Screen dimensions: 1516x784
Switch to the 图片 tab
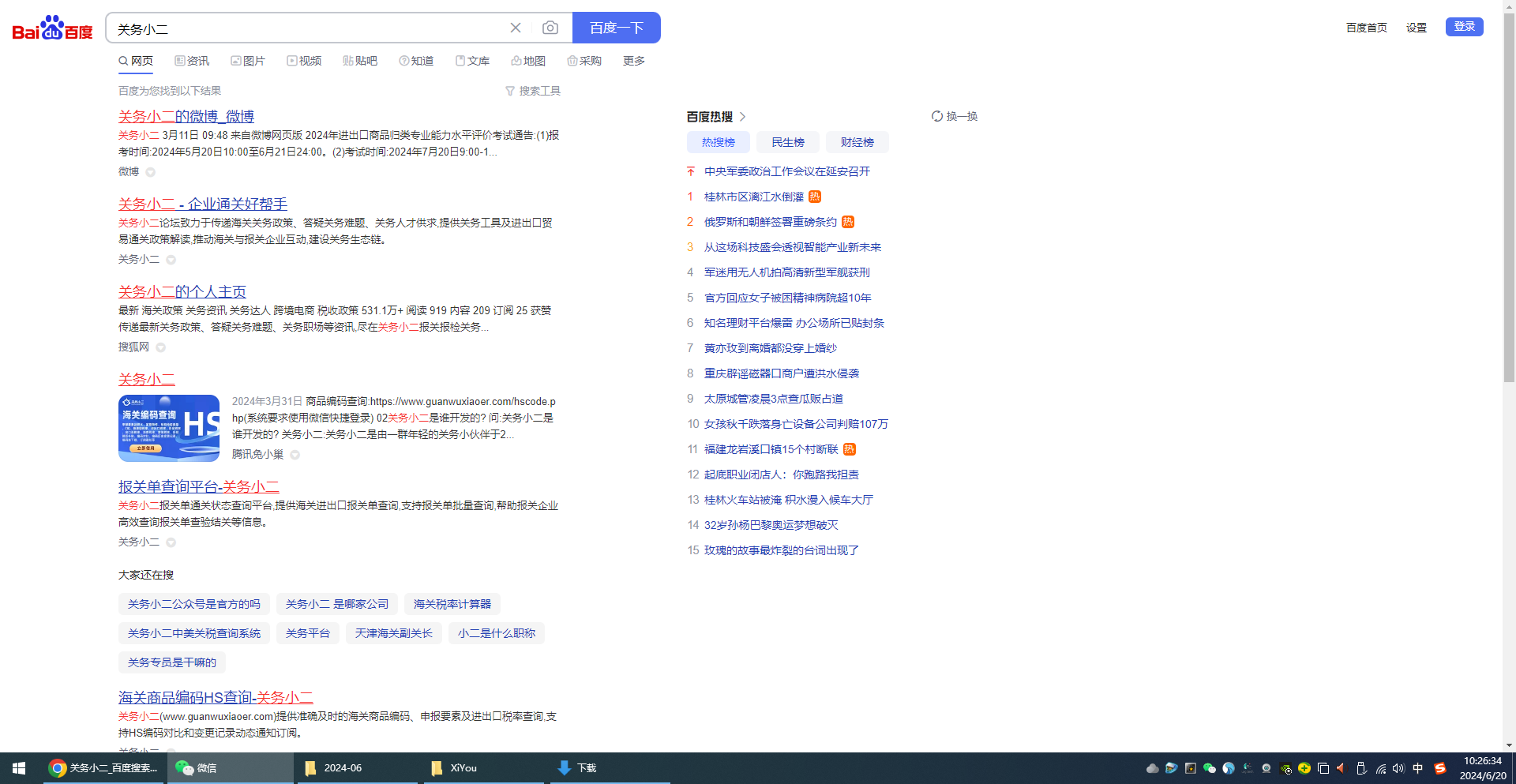(248, 61)
